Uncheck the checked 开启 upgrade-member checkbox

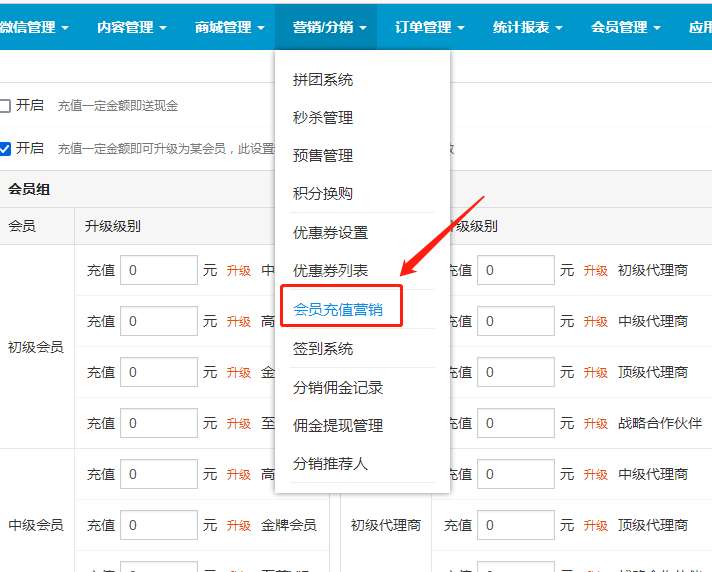(5, 149)
